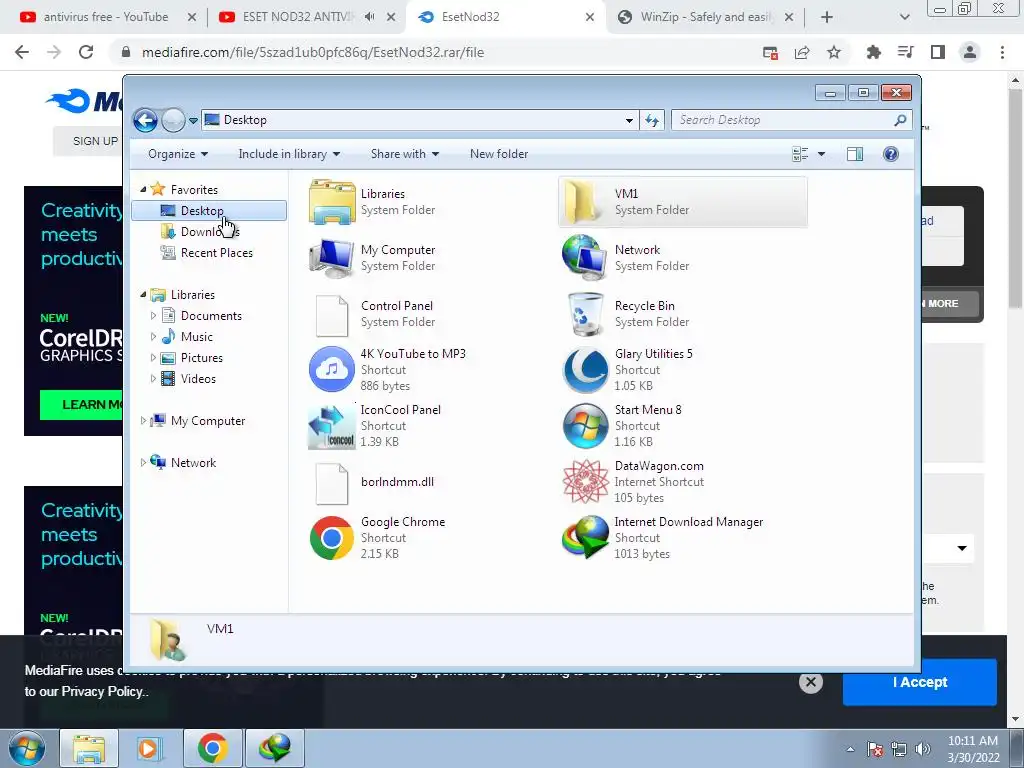Reload the page in Chrome
Viewport: 1024px width, 768px height.
click(86, 52)
